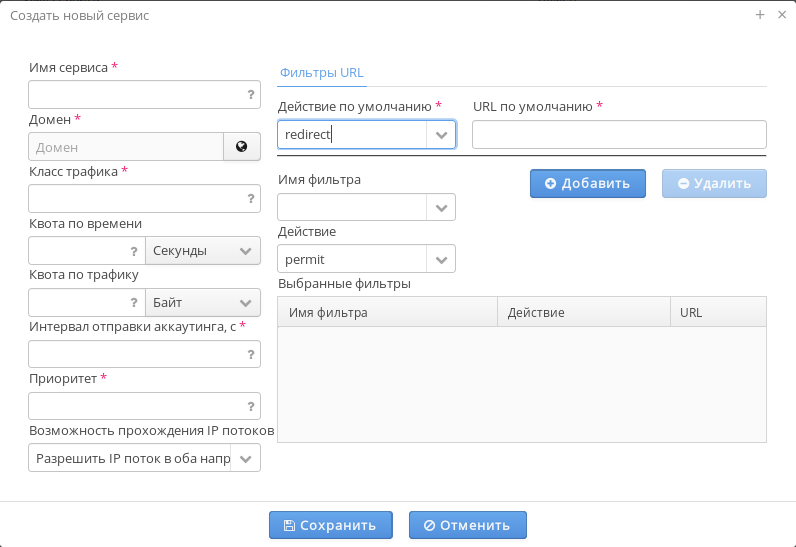796x547 pixels.
Task: Click help icon in Квота по времени field
Action: [x=134, y=251]
